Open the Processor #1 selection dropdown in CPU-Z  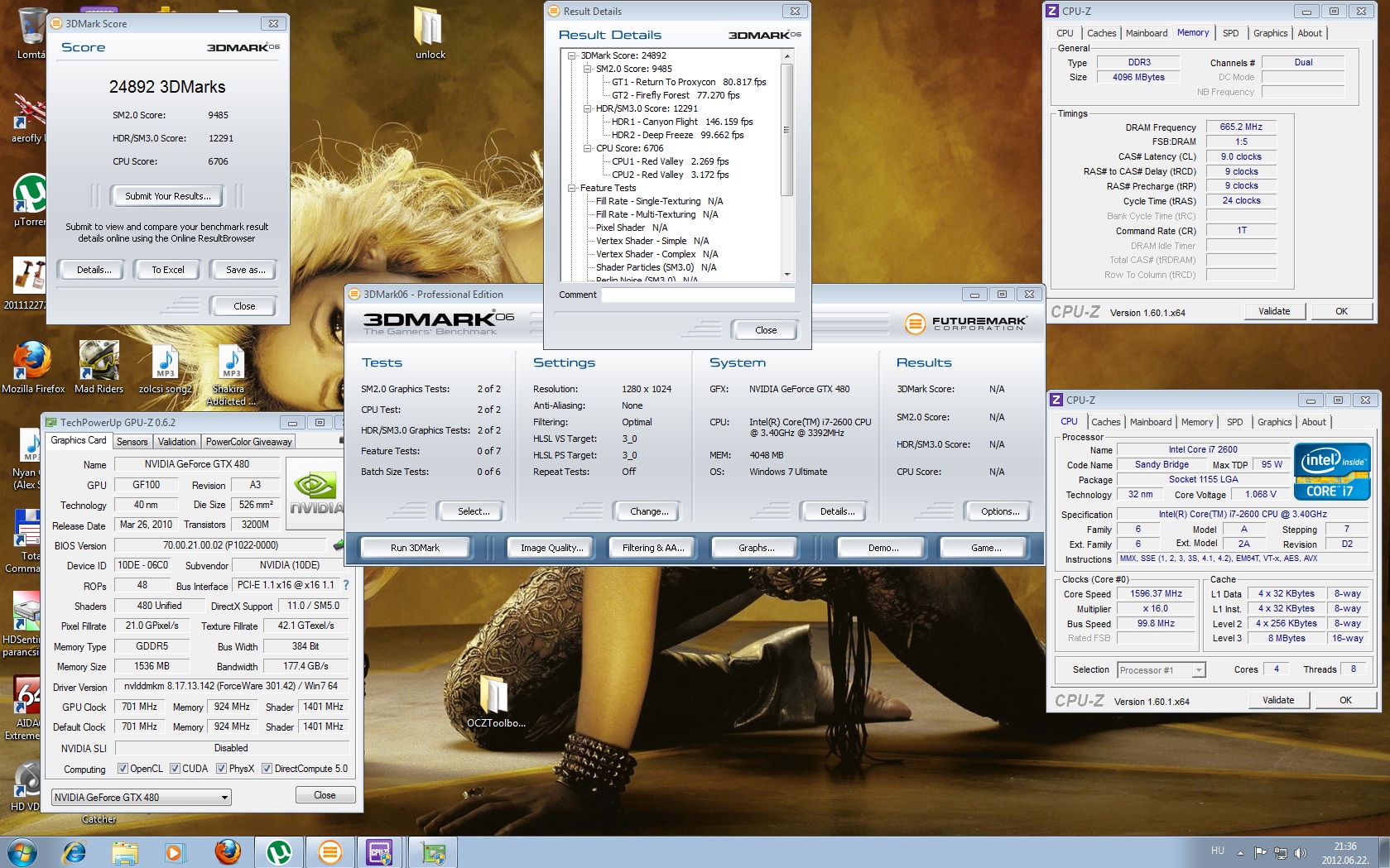[x=1162, y=670]
